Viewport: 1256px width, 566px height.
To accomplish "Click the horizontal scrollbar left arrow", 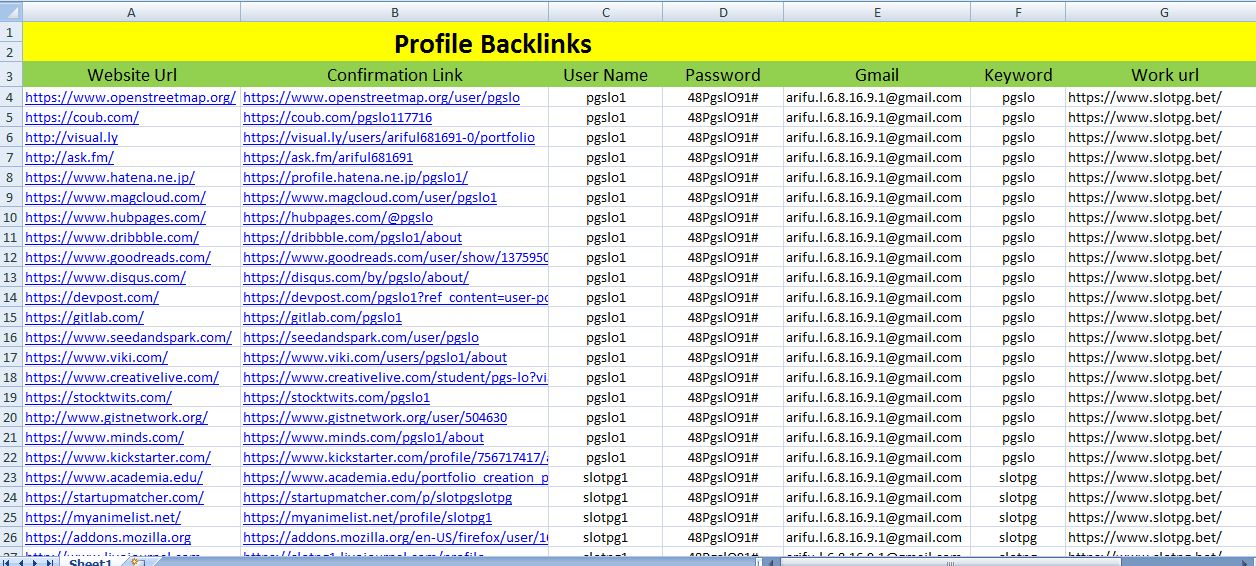I will pyautogui.click(x=772, y=561).
